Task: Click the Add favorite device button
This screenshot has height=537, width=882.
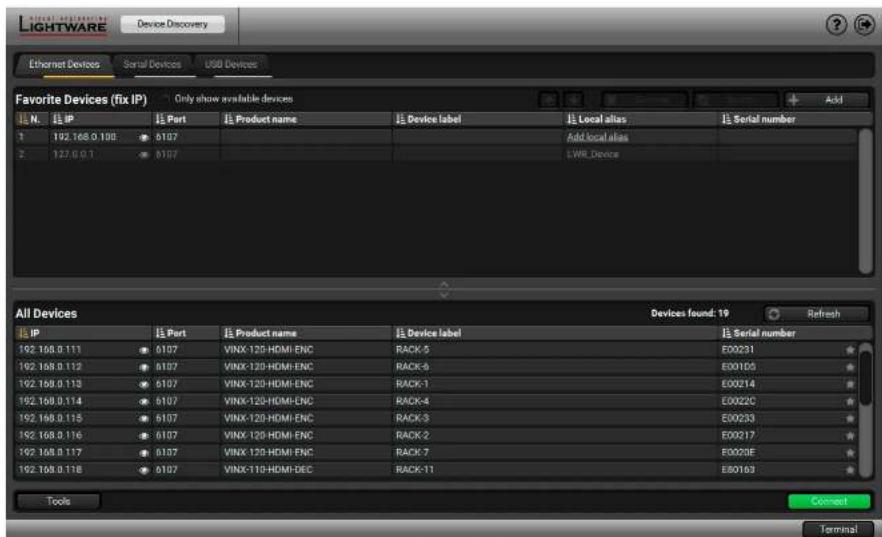Action: point(826,100)
